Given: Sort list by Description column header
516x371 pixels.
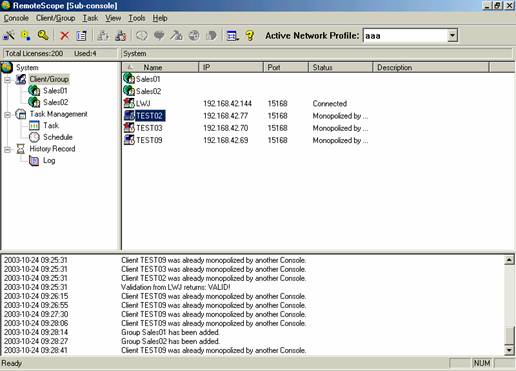Looking at the screenshot, I should pyautogui.click(x=431, y=67).
